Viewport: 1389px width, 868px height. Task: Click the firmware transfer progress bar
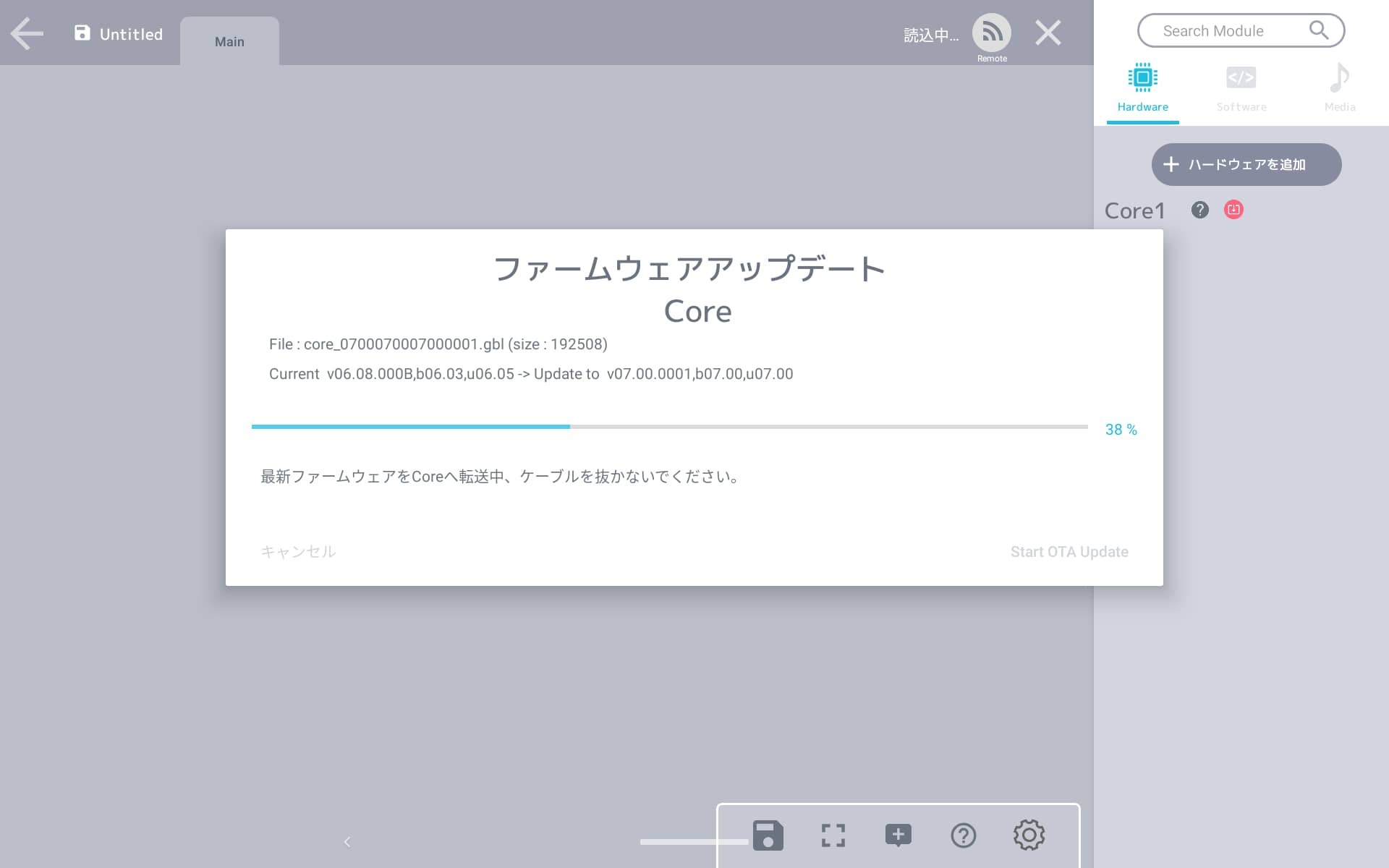(x=669, y=427)
